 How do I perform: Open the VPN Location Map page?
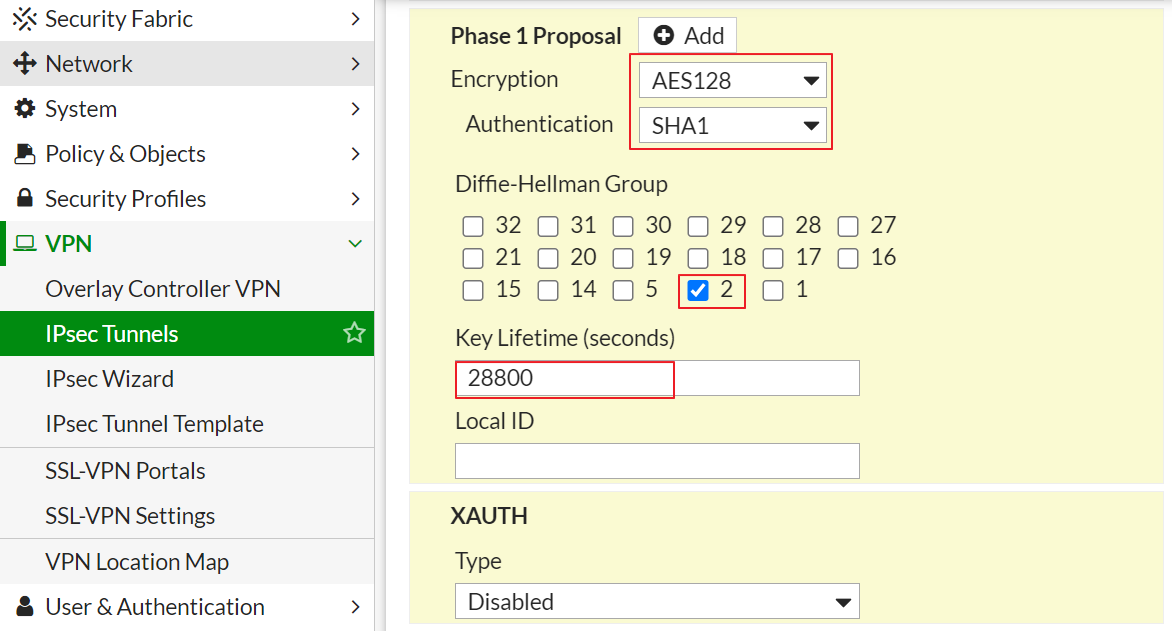pos(137,562)
